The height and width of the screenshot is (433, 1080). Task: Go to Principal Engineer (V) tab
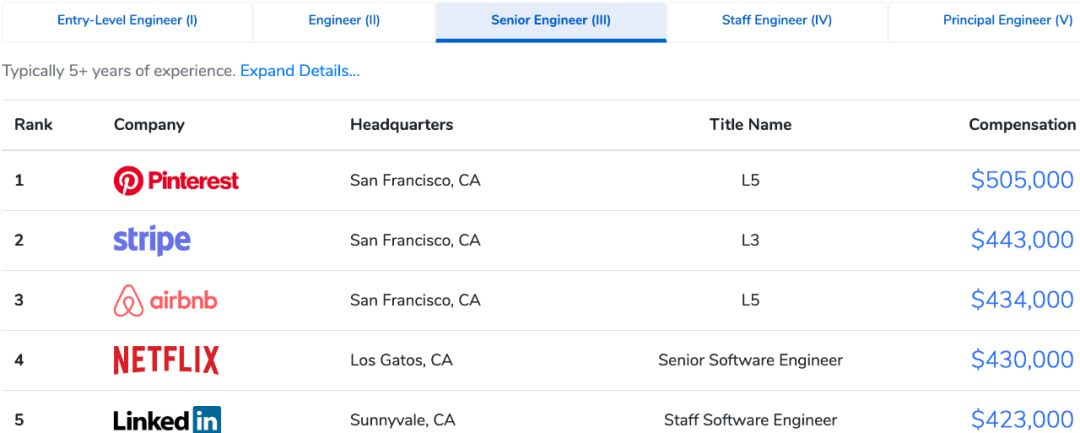pos(1007,21)
